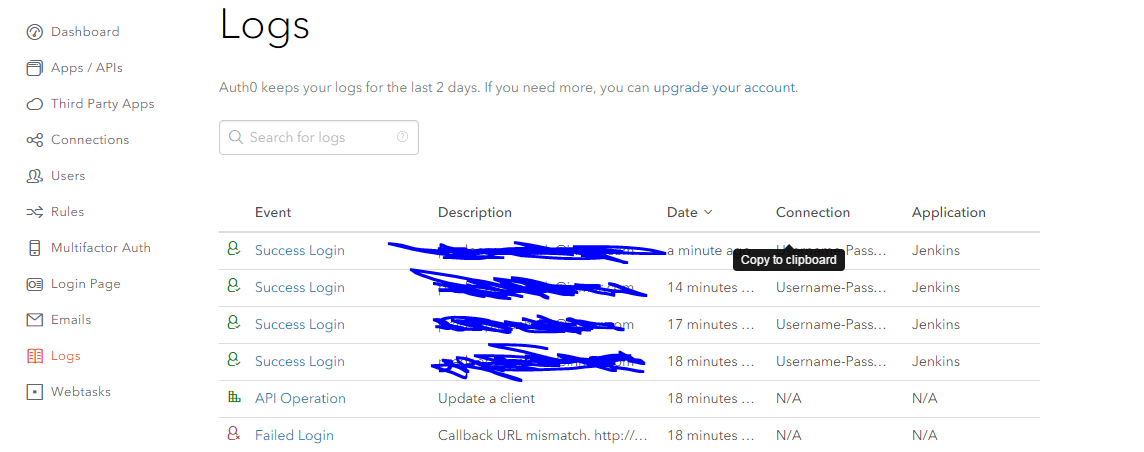Click the '14 minutes' date cell
The image size is (1144, 452).
[711, 287]
